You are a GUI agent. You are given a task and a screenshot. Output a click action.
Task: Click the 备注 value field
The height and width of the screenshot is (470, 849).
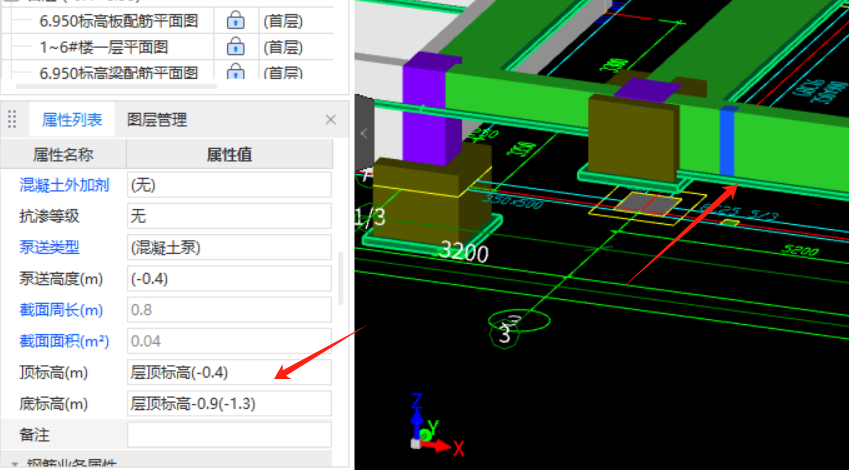[229, 435]
